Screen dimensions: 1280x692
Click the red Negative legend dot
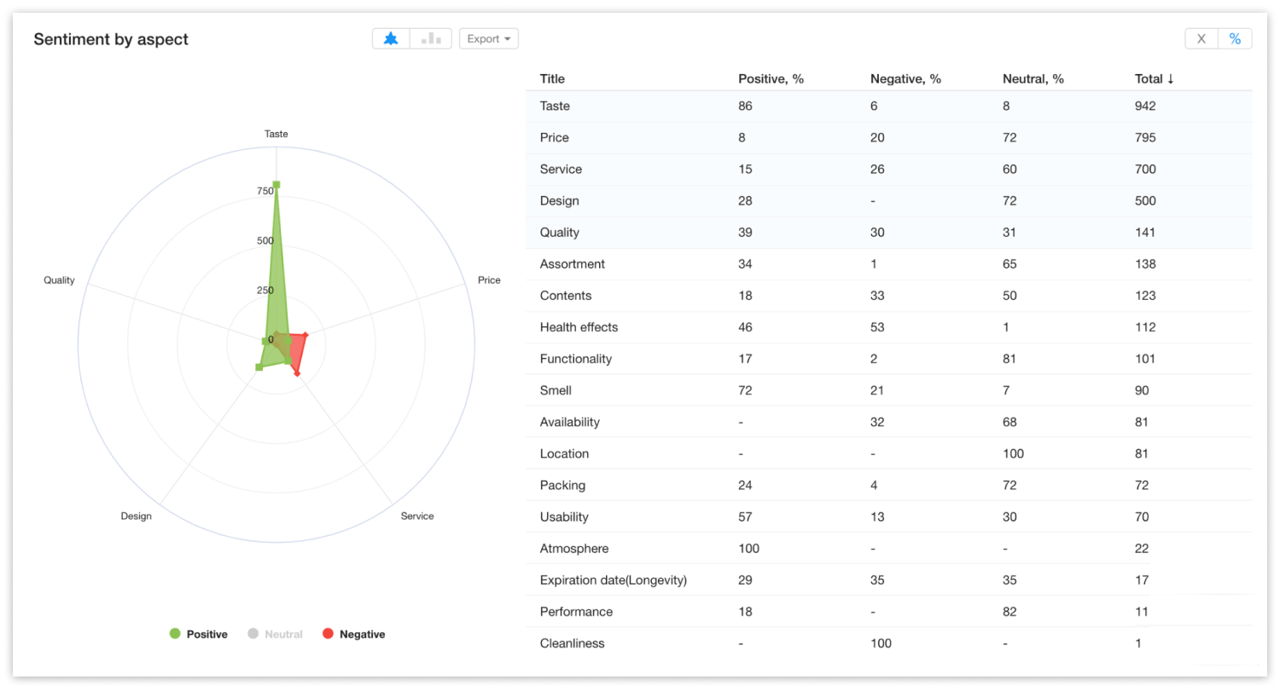coord(329,633)
